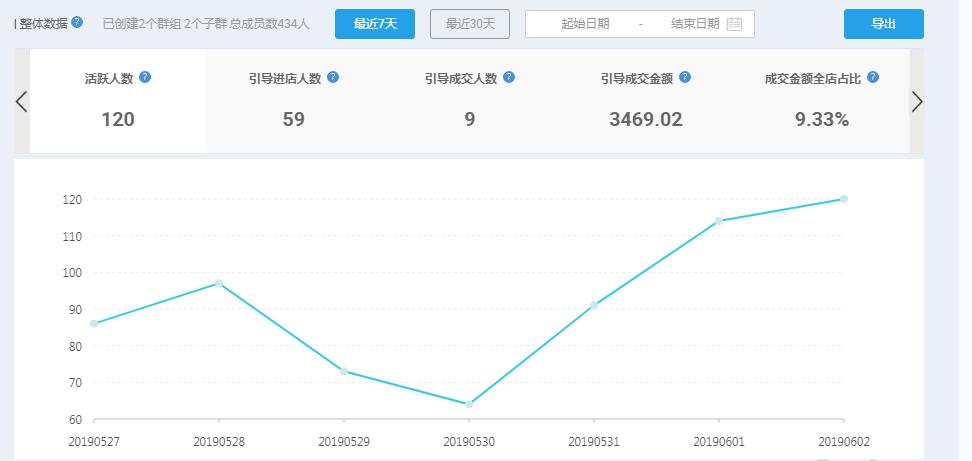Select the 最近30天 time range
This screenshot has height=461, width=972.
click(x=470, y=24)
